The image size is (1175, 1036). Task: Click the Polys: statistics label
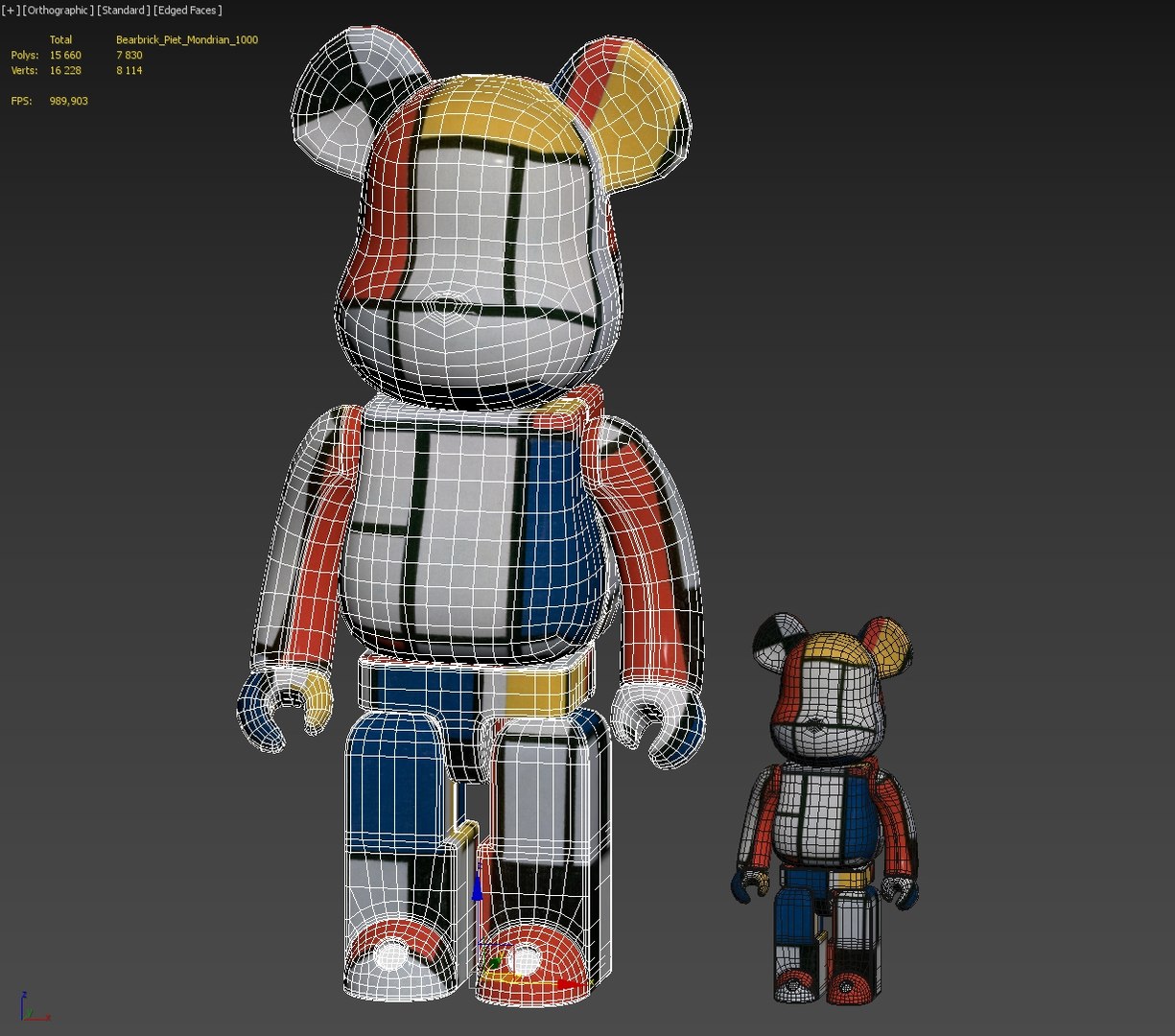click(25, 56)
